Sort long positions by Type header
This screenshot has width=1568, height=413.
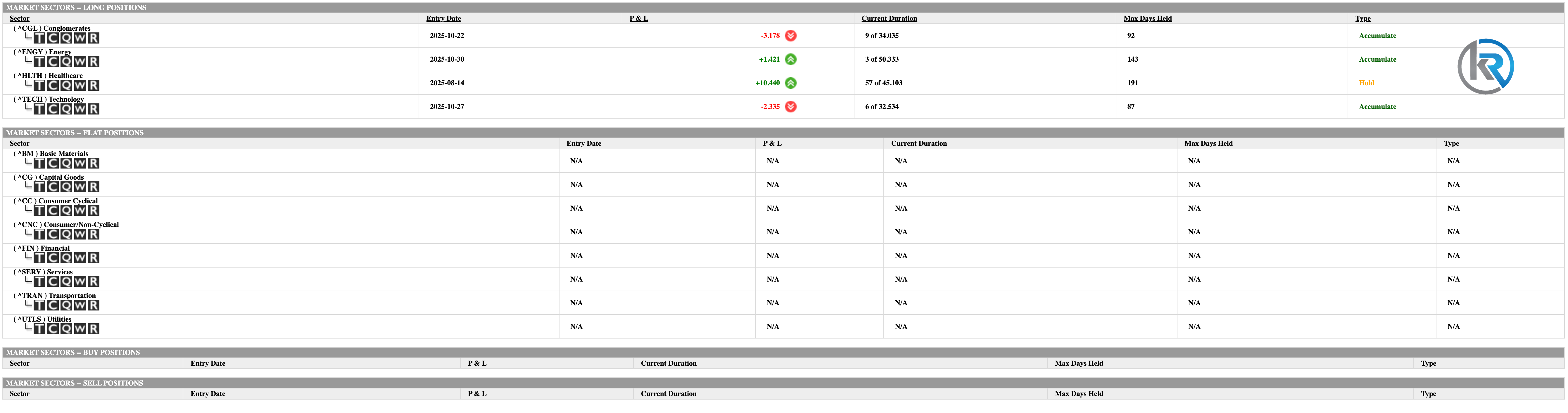[x=1362, y=18]
